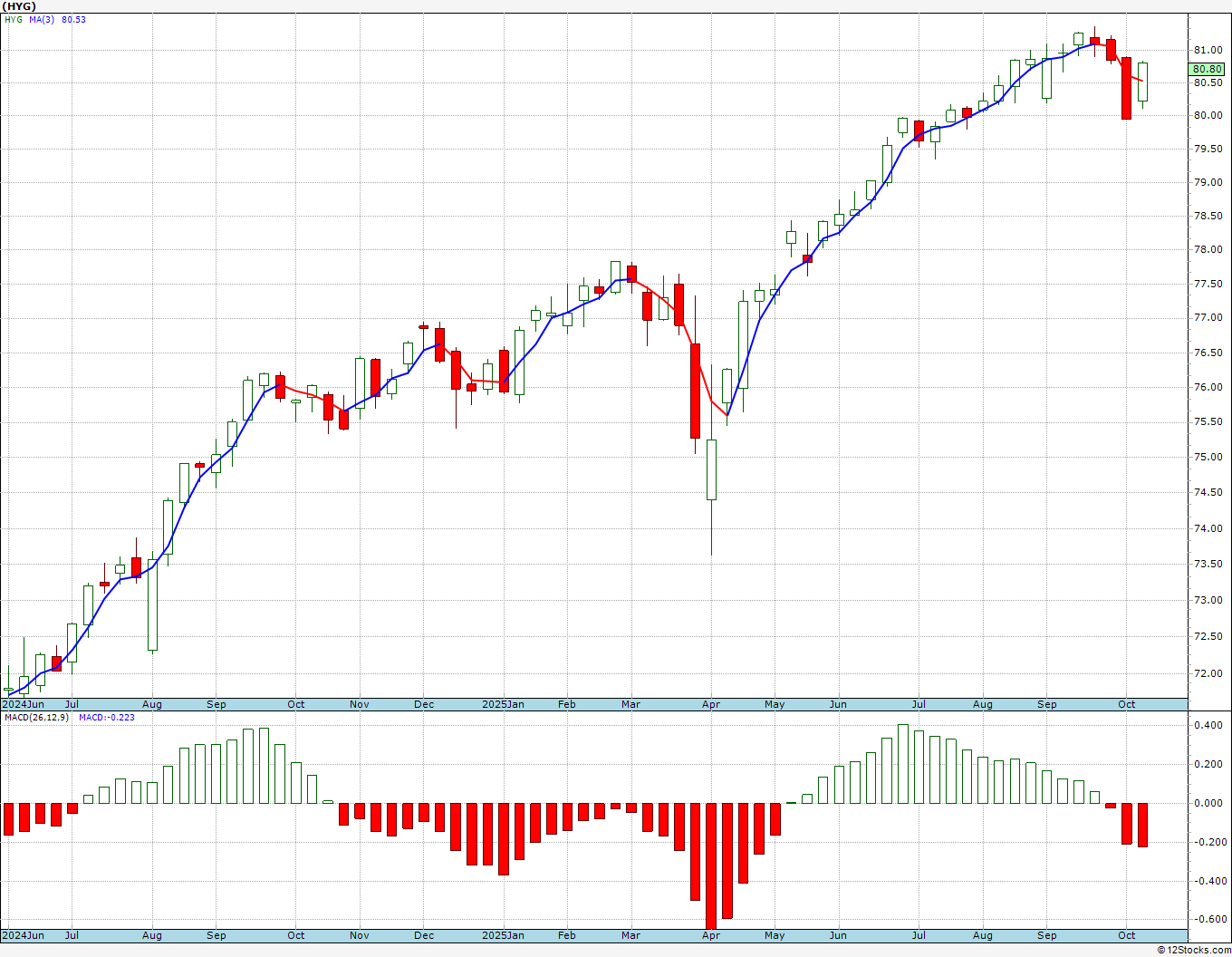Select the 72.00 price axis label
The height and width of the screenshot is (957, 1232).
(1207, 673)
